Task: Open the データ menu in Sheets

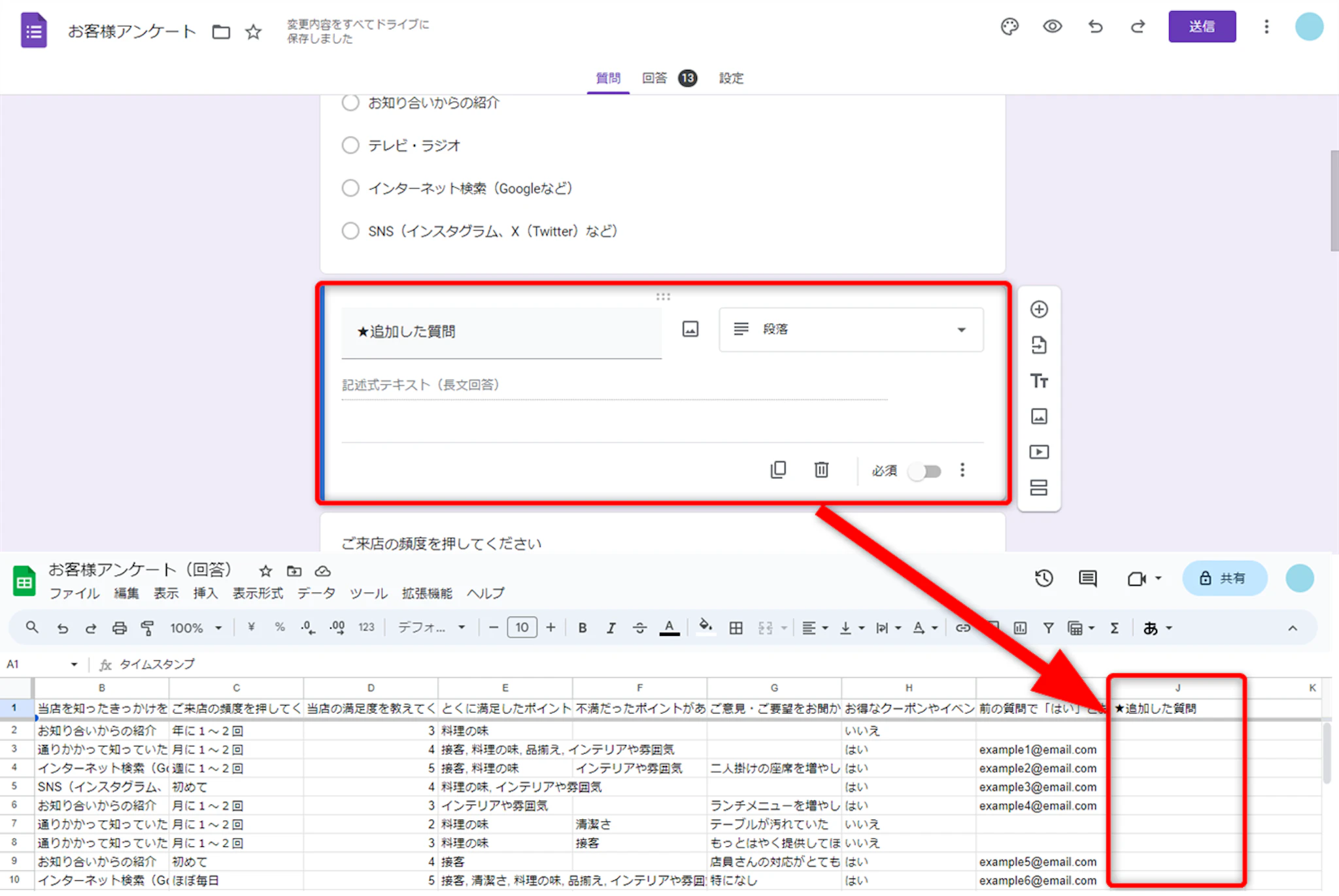Action: pos(316,593)
